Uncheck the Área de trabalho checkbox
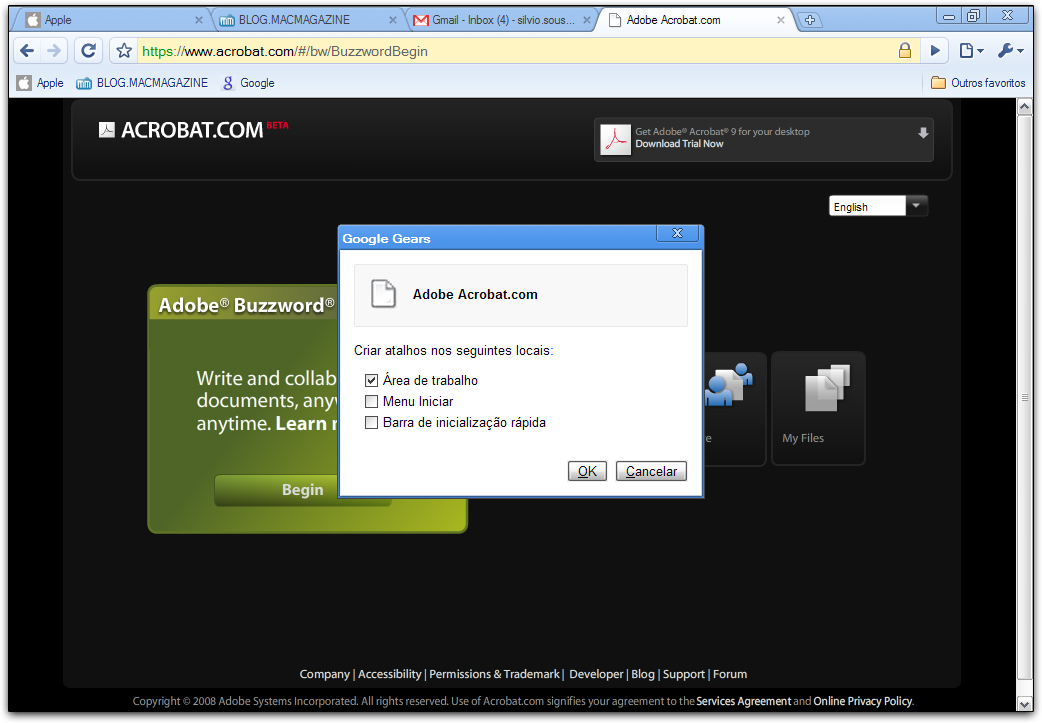Viewport: 1042px width, 723px height. point(371,381)
